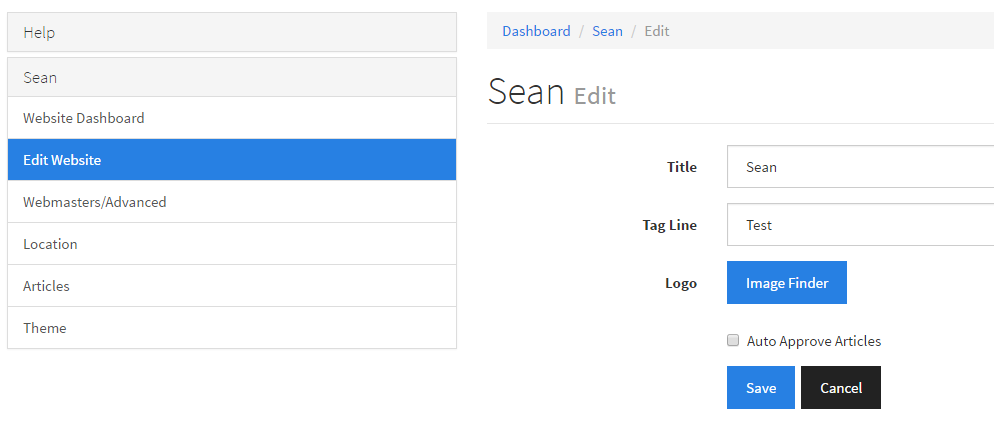Open the Help panel in the sidebar

click(231, 32)
